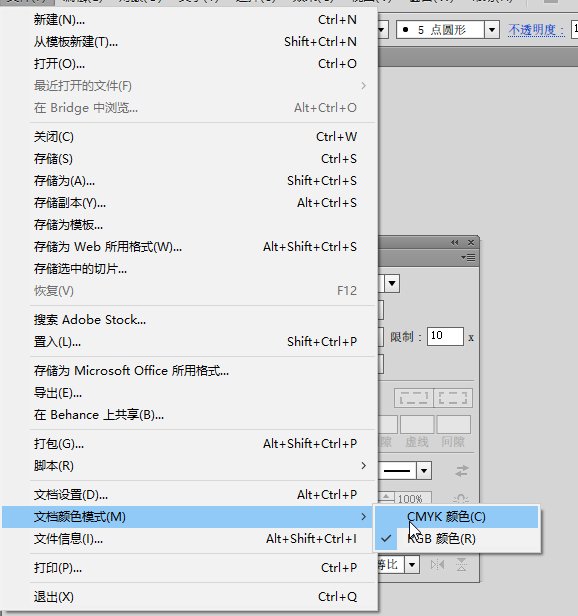Open the 5 点圆形 brush dropdown
The width and height of the screenshot is (578, 616).
coord(492,30)
